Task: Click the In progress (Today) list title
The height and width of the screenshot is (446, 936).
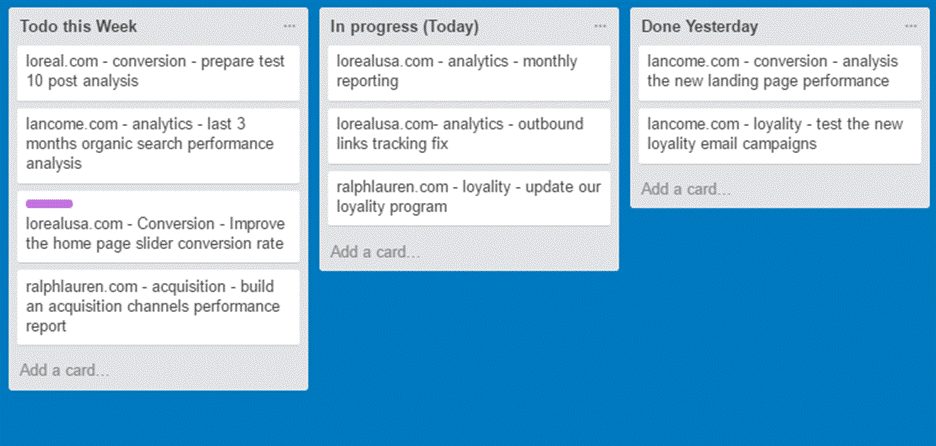Action: 405,26
